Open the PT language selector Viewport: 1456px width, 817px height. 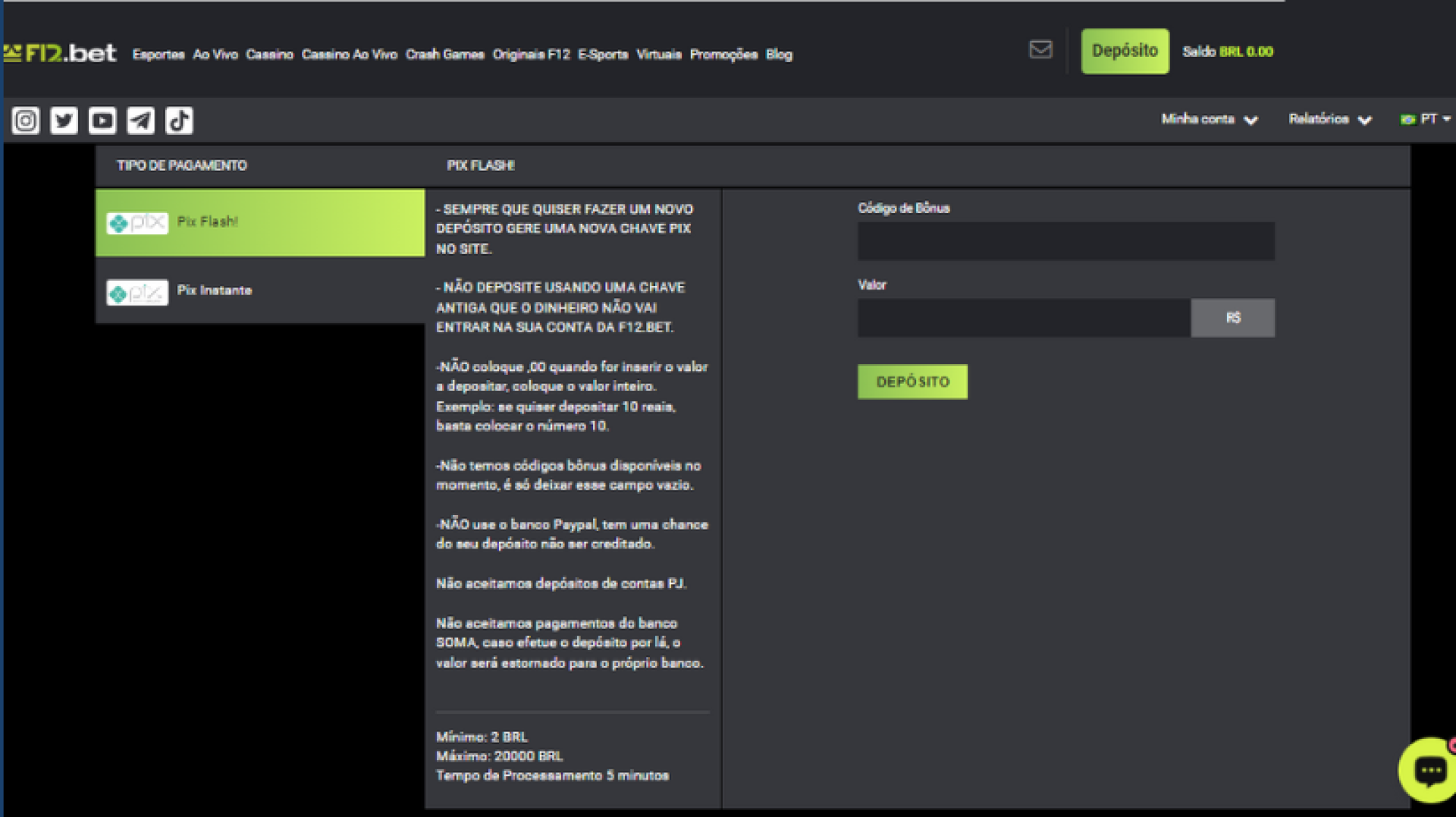pos(1426,119)
